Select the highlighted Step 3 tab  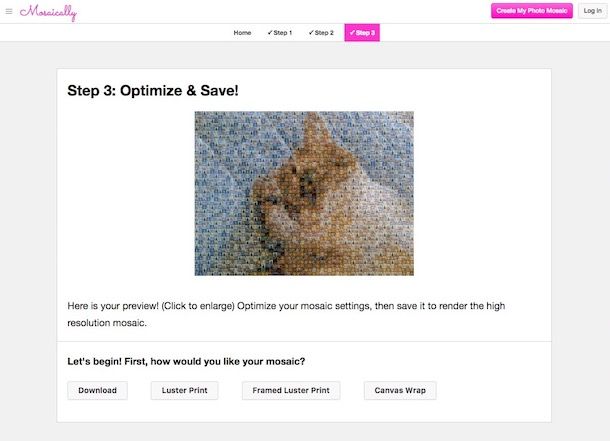(362, 33)
